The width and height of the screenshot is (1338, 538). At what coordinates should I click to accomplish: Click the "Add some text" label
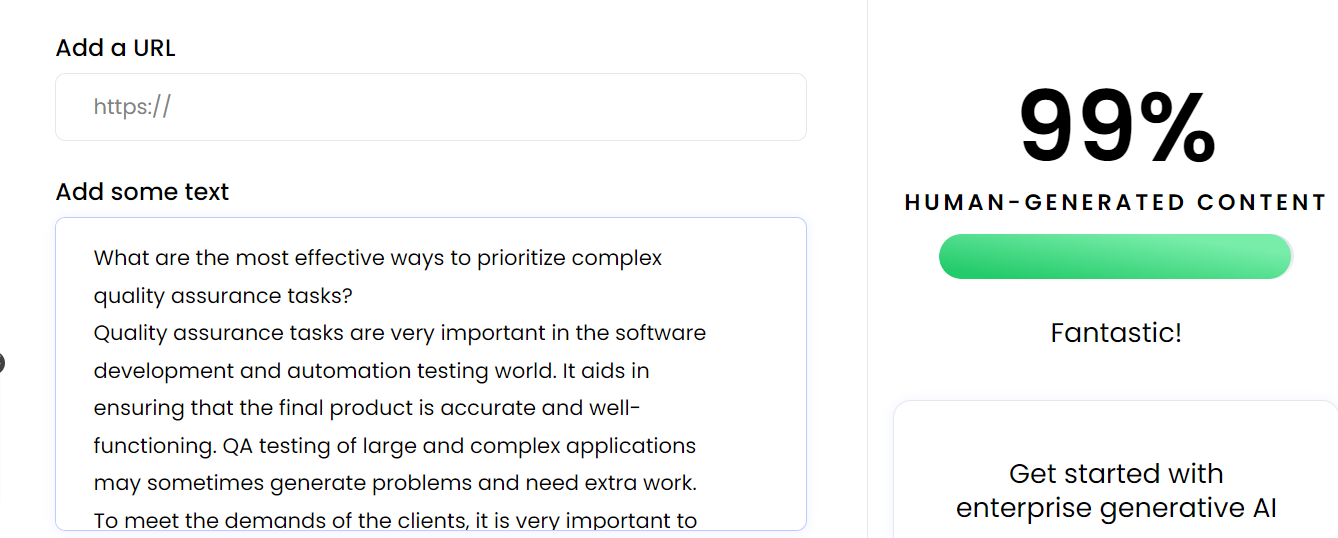142,192
